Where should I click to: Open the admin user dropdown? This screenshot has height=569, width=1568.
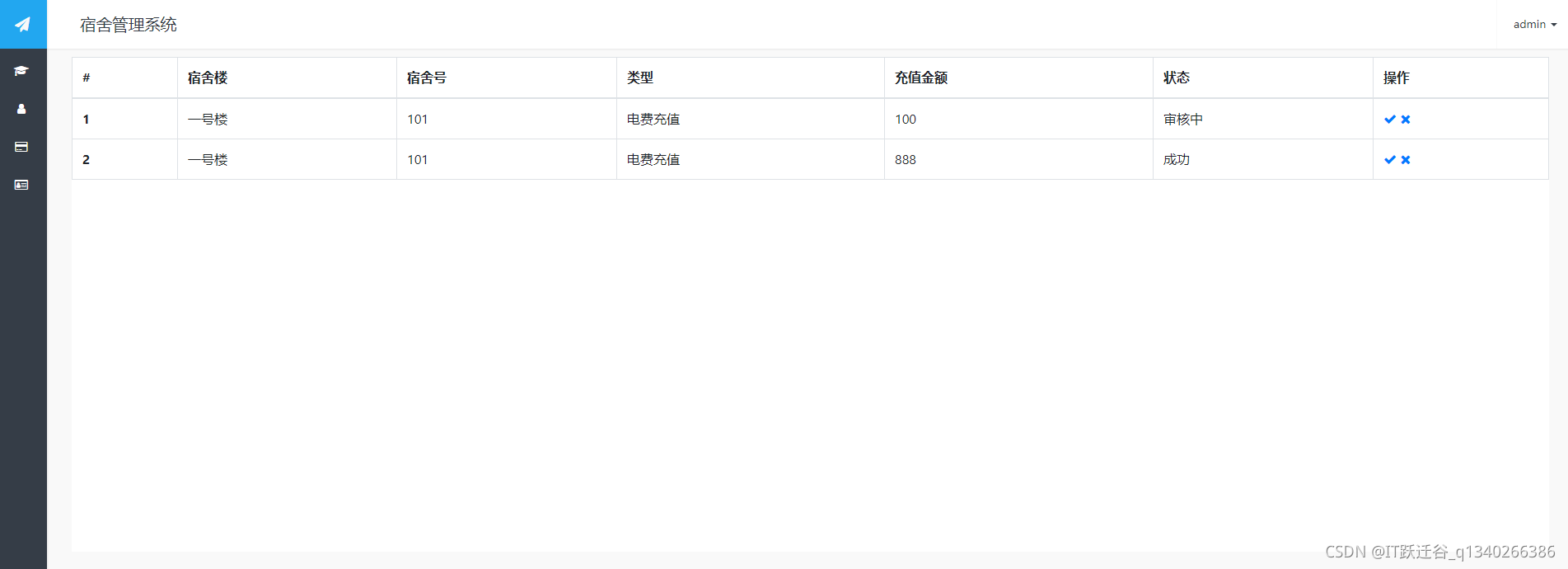coord(1534,25)
